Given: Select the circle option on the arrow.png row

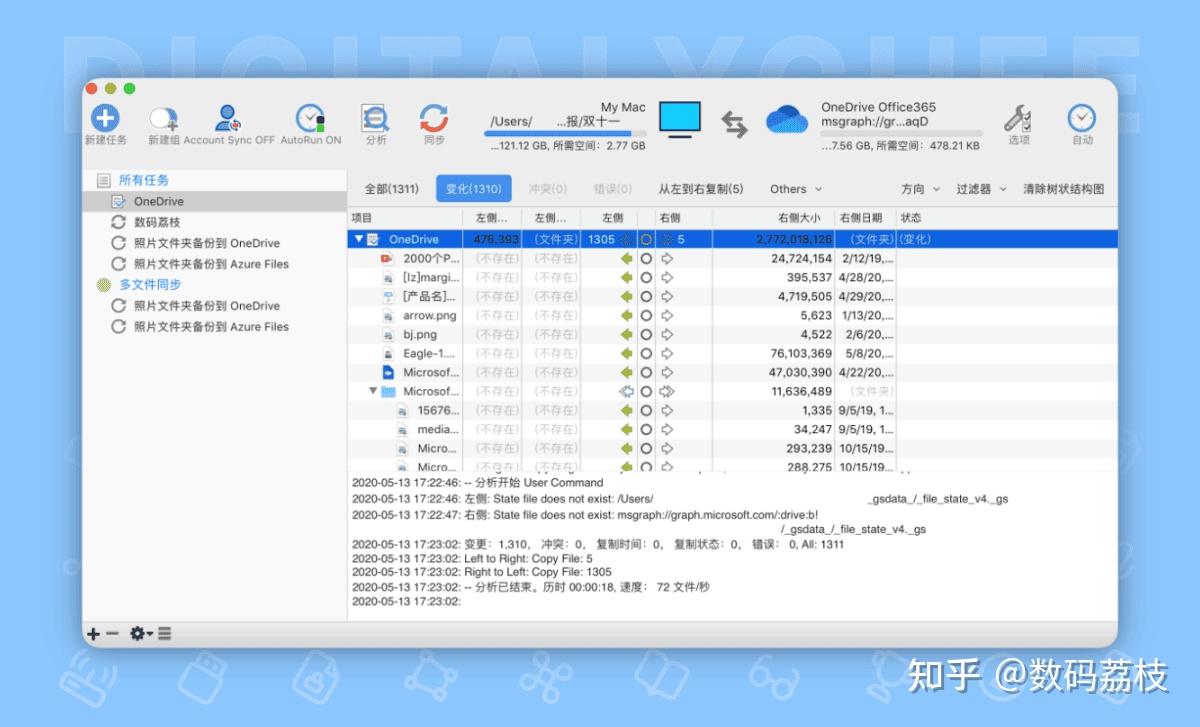Looking at the screenshot, I should 646,315.
